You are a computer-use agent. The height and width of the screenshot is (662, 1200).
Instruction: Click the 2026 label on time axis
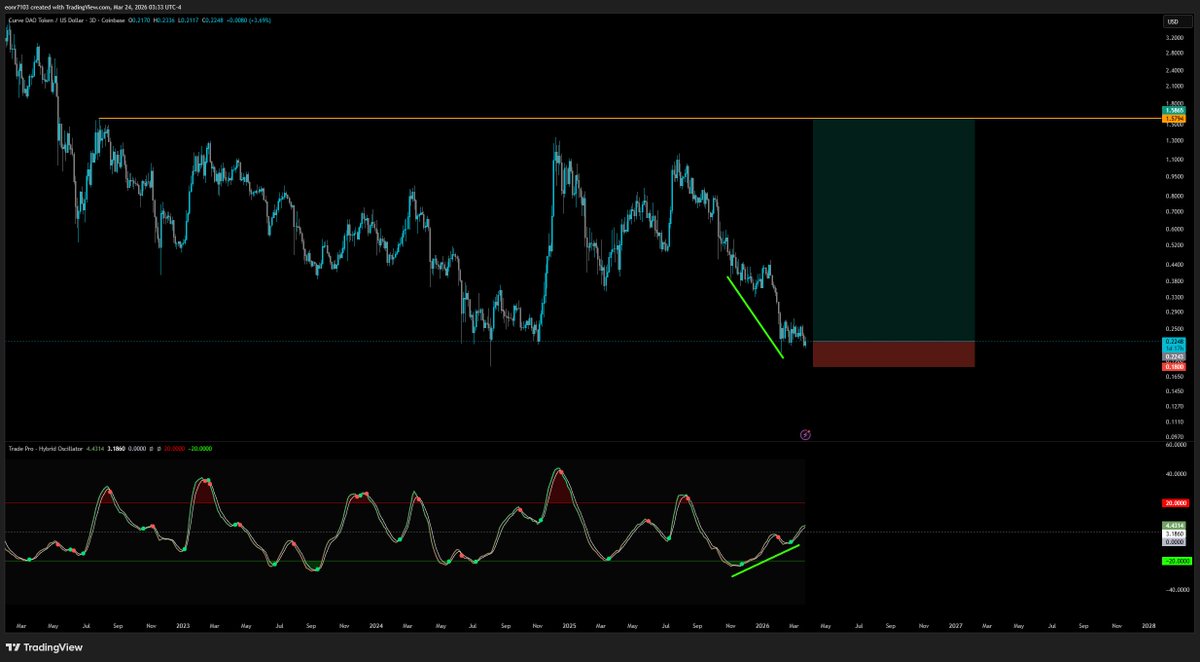tap(762, 625)
